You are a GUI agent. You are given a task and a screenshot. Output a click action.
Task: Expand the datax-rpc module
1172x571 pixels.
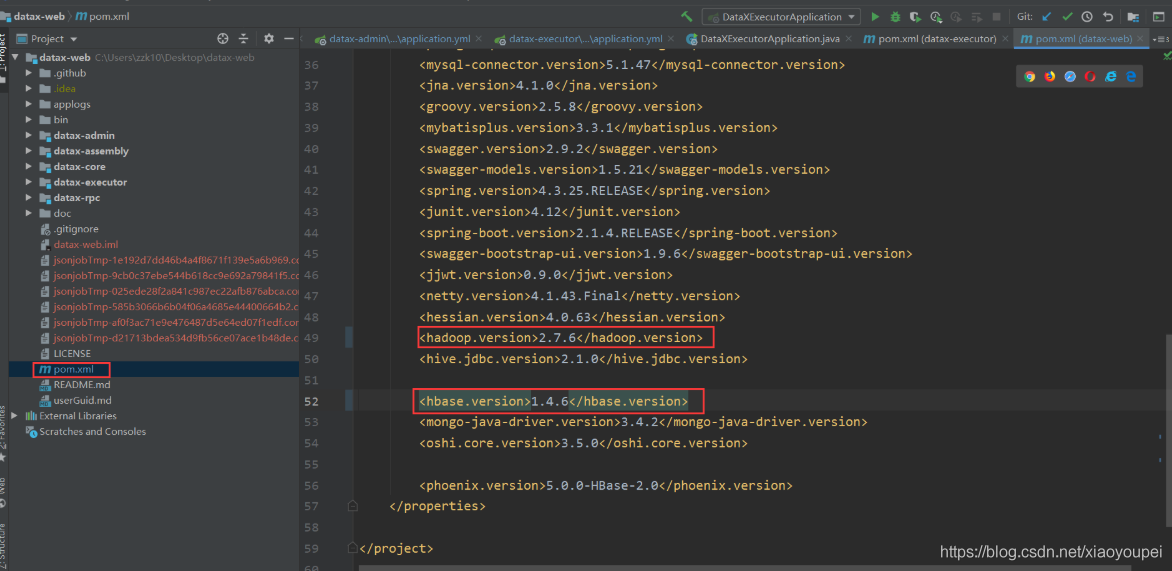click(x=28, y=198)
